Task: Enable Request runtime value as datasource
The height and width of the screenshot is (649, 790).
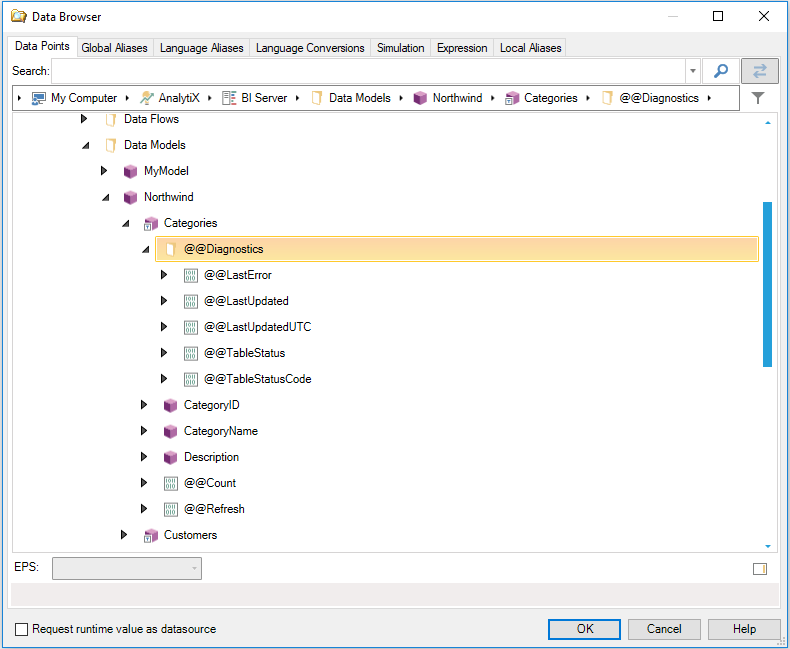Action: (22, 629)
